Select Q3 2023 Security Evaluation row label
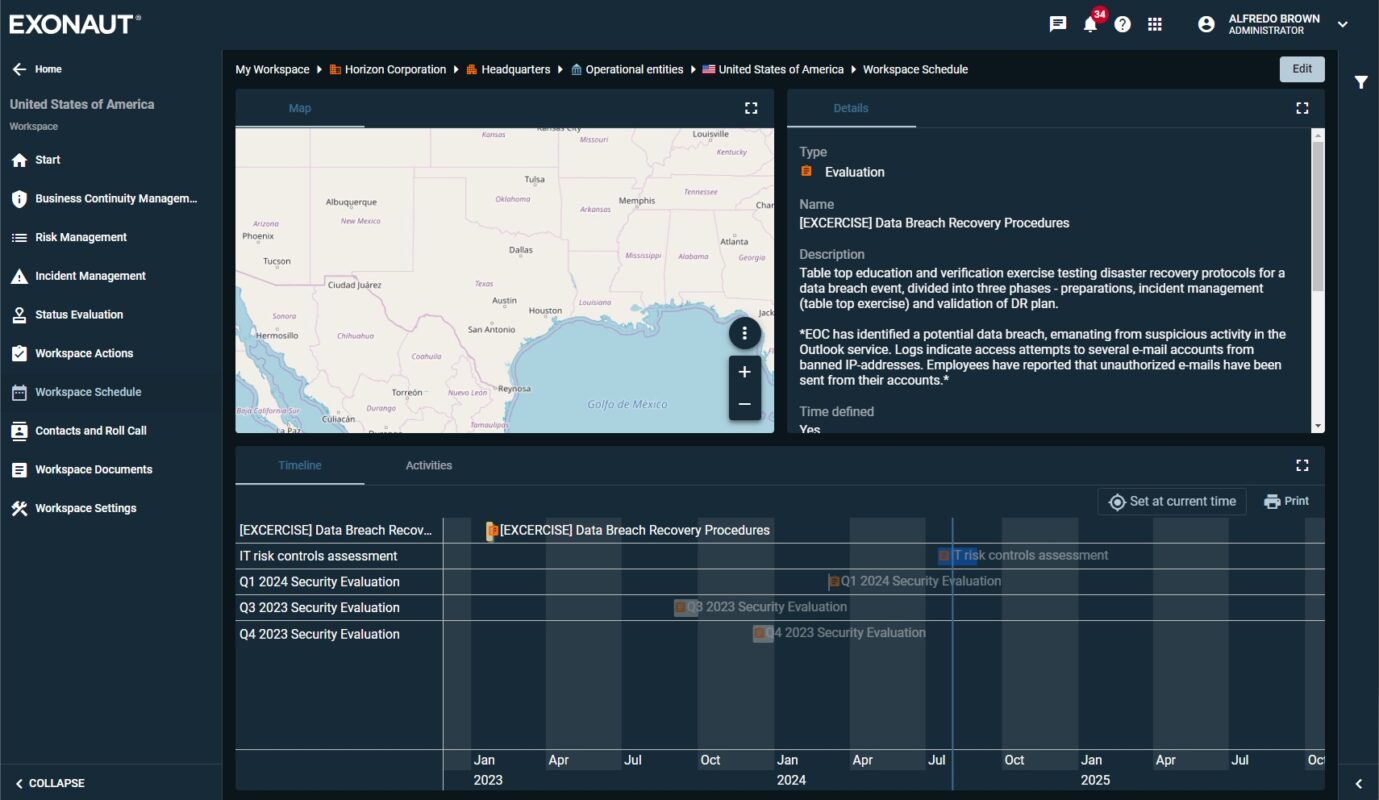 [319, 608]
